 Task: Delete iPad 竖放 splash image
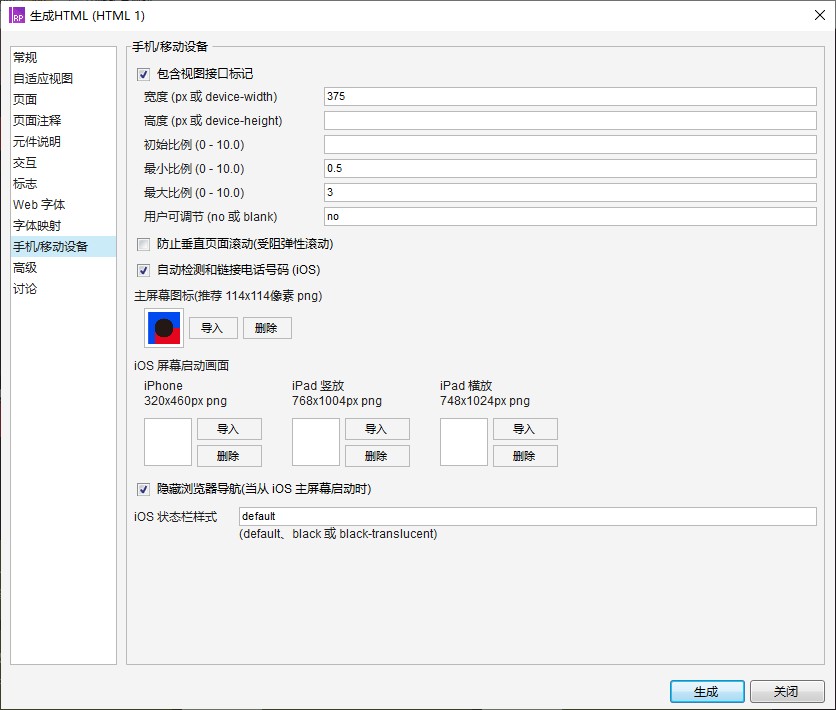(x=377, y=456)
